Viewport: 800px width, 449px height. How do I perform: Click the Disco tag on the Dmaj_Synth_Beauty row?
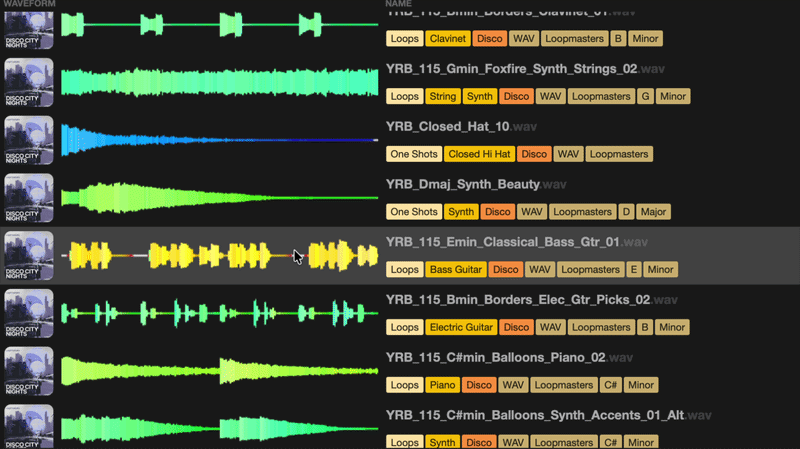tap(497, 212)
